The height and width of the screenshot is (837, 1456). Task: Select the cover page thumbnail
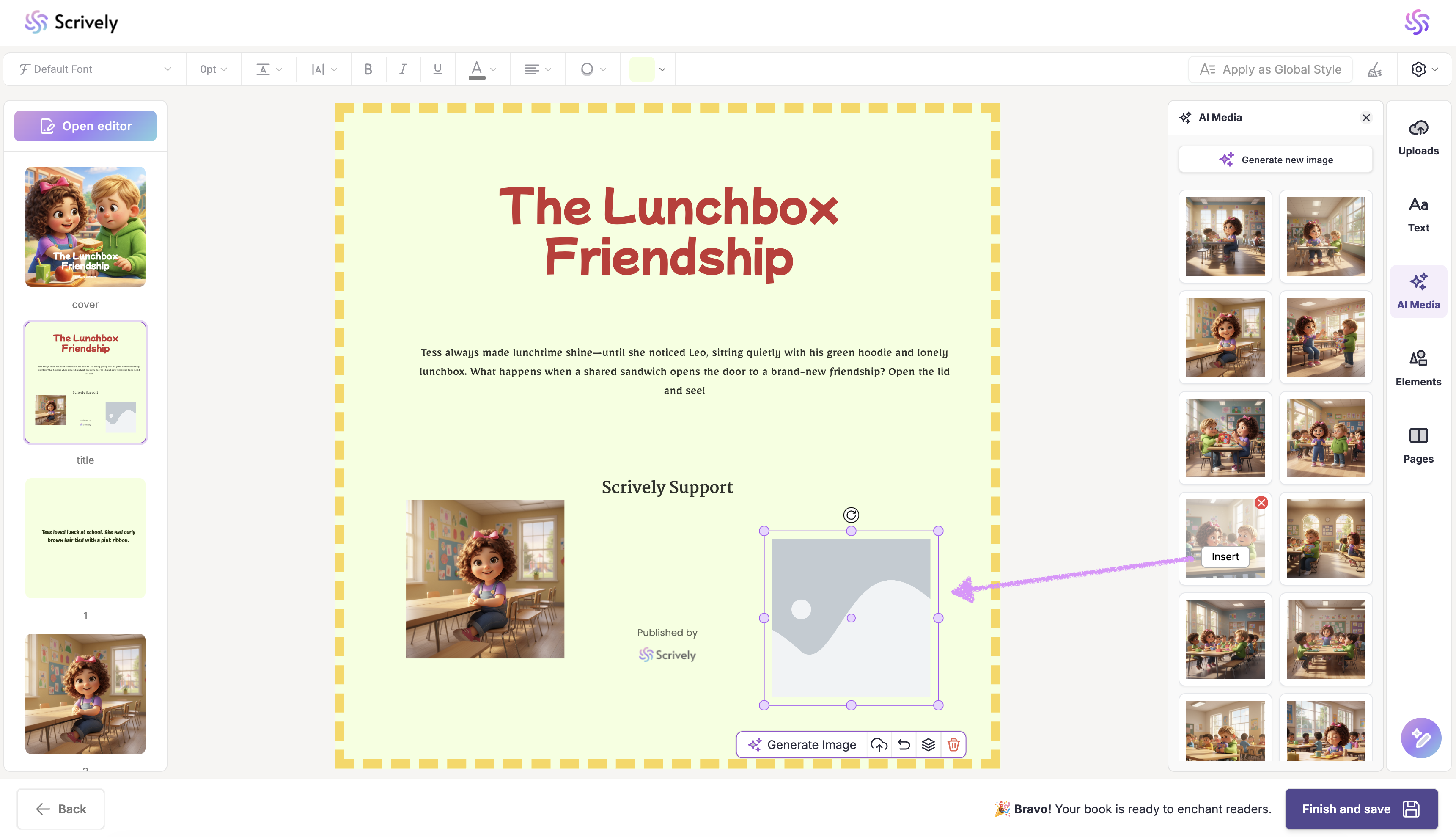(x=85, y=226)
